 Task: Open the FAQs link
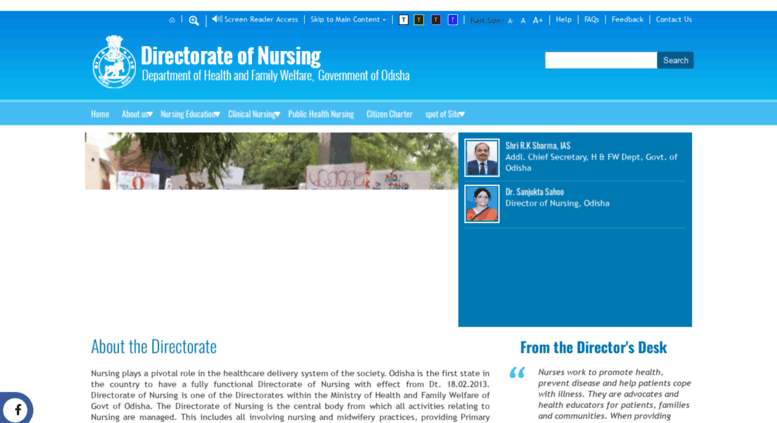(592, 19)
